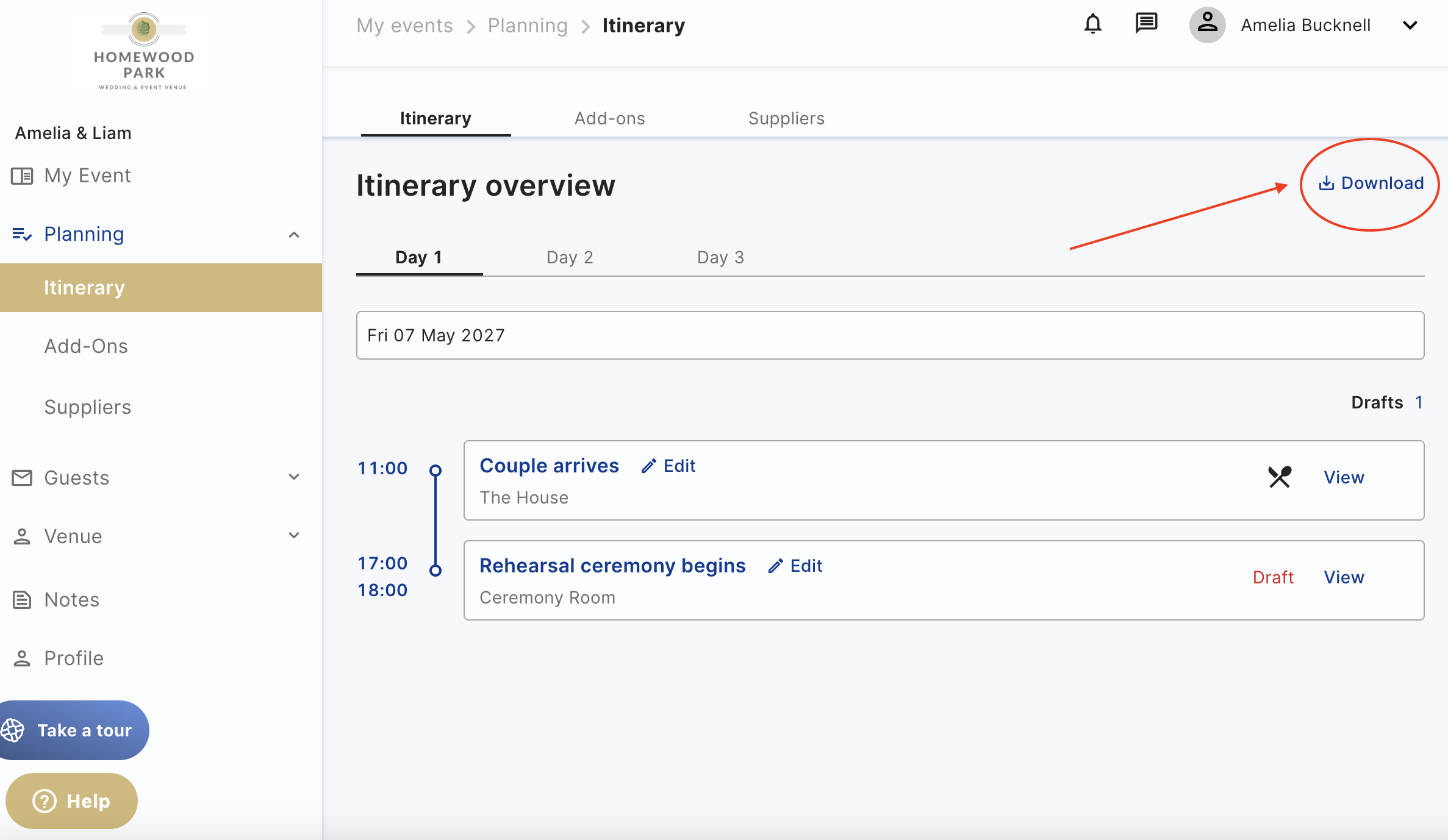The width and height of the screenshot is (1448, 840).
Task: Click the user avatar icon
Action: tap(1207, 25)
